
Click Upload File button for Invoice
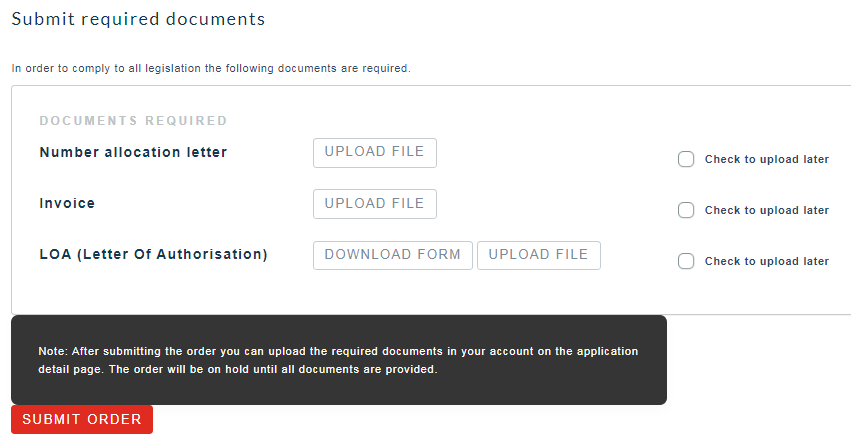(x=374, y=203)
